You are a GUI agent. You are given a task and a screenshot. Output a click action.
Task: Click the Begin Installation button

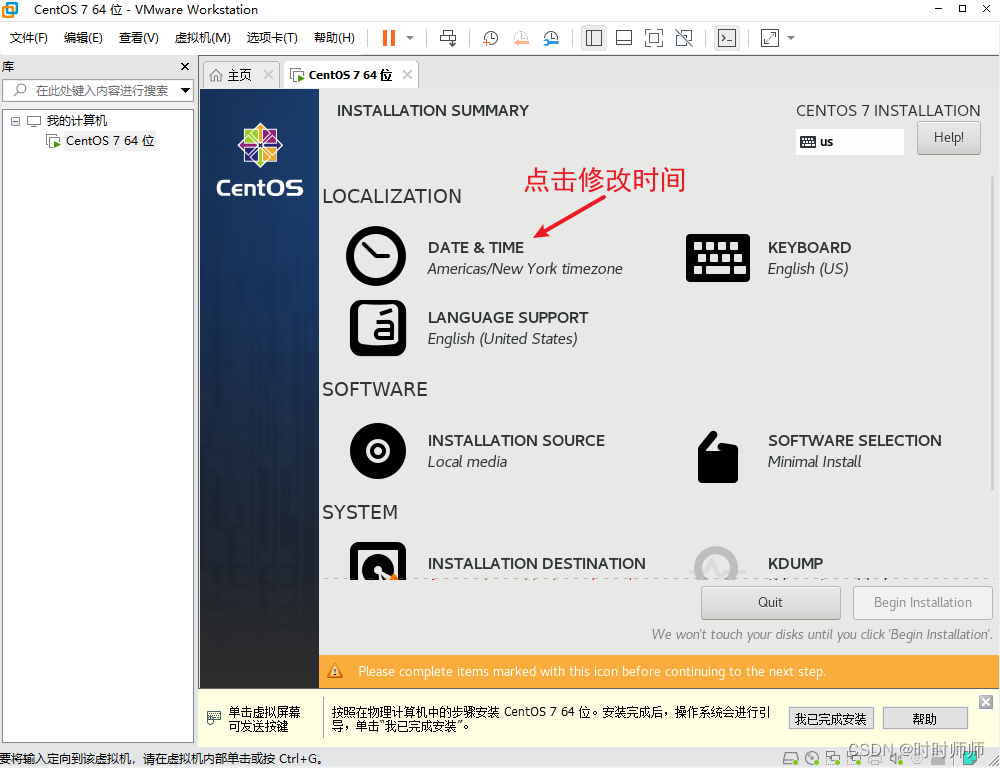pos(922,603)
